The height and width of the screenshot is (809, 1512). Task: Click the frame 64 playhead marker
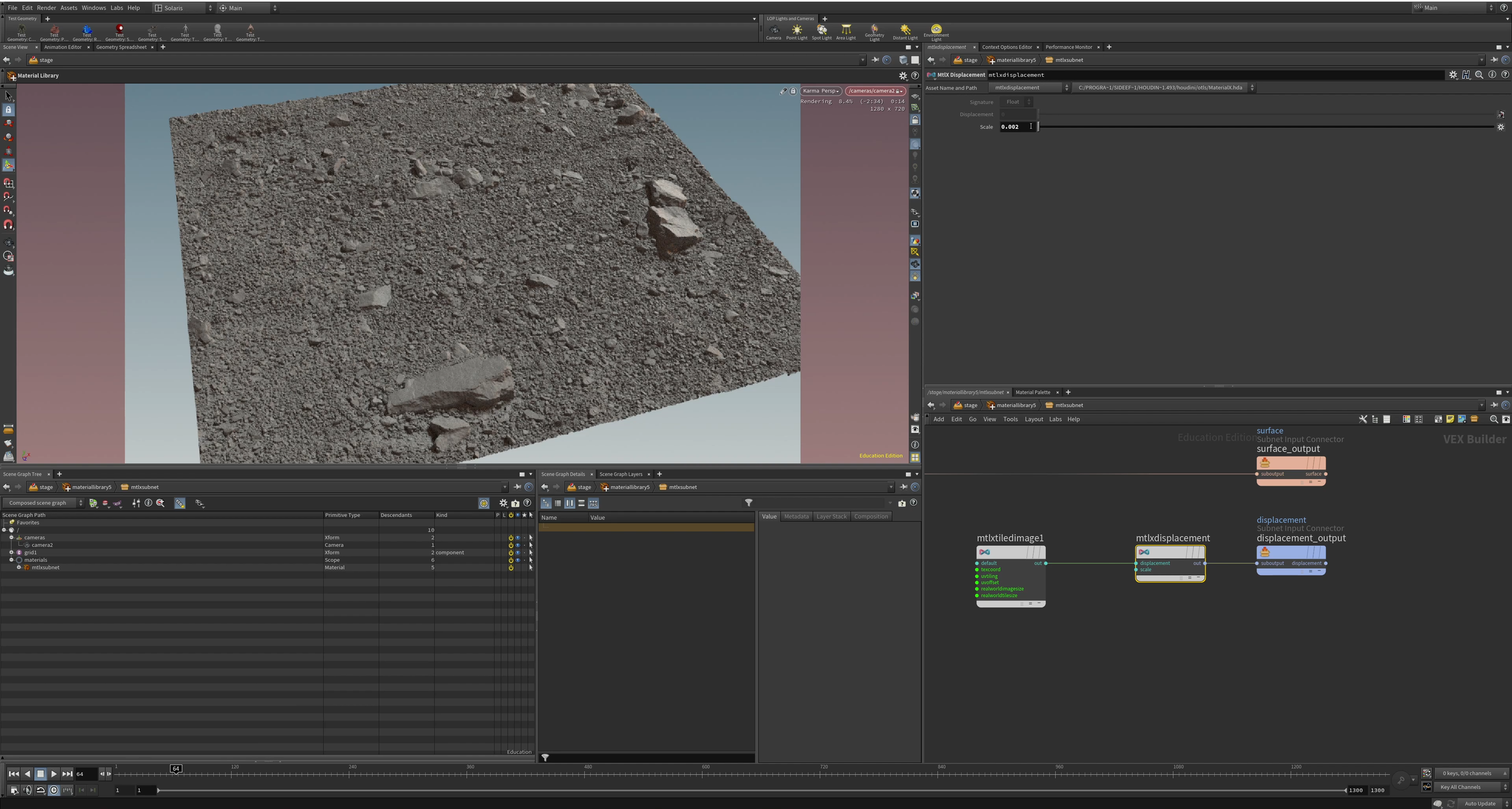coord(175,768)
